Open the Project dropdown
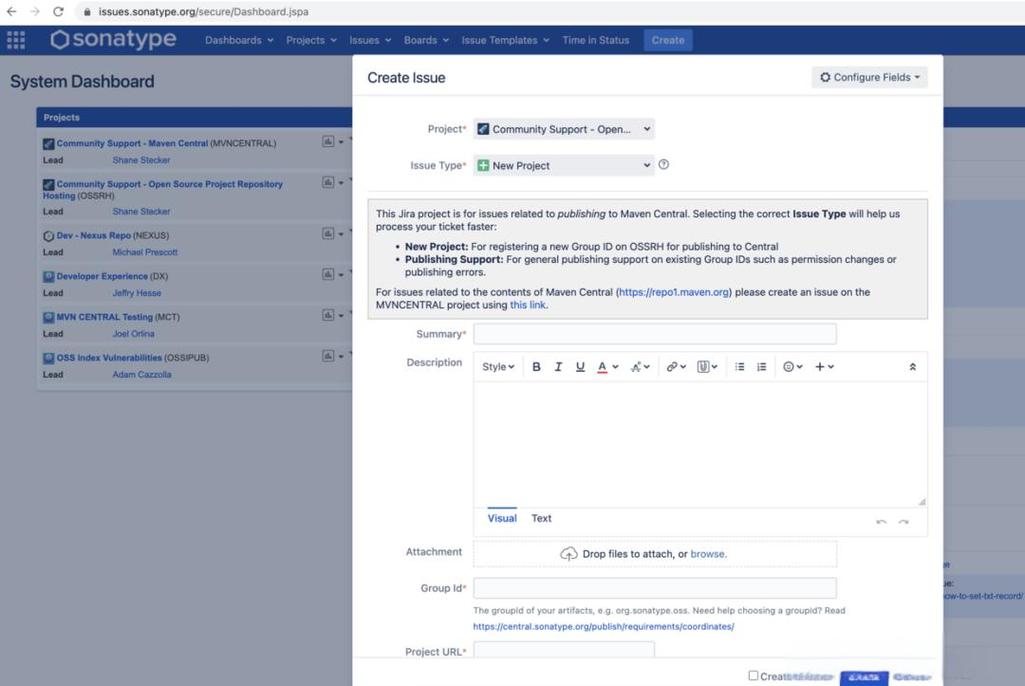The image size is (1025, 686). point(563,129)
